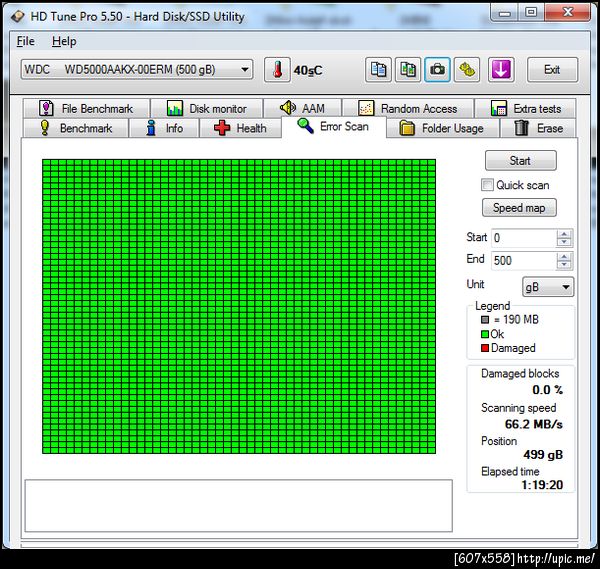Click the Start position input field
Image resolution: width=600 pixels, height=569 pixels.
[x=523, y=238]
